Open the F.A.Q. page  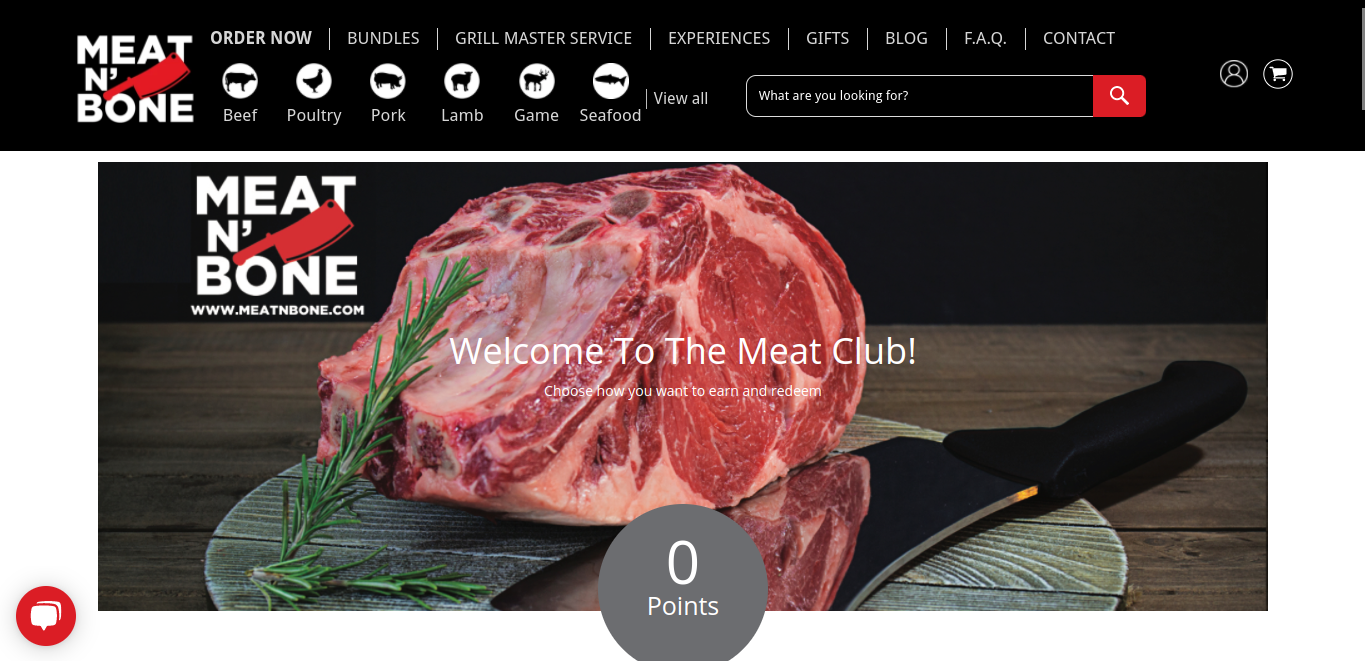[985, 38]
